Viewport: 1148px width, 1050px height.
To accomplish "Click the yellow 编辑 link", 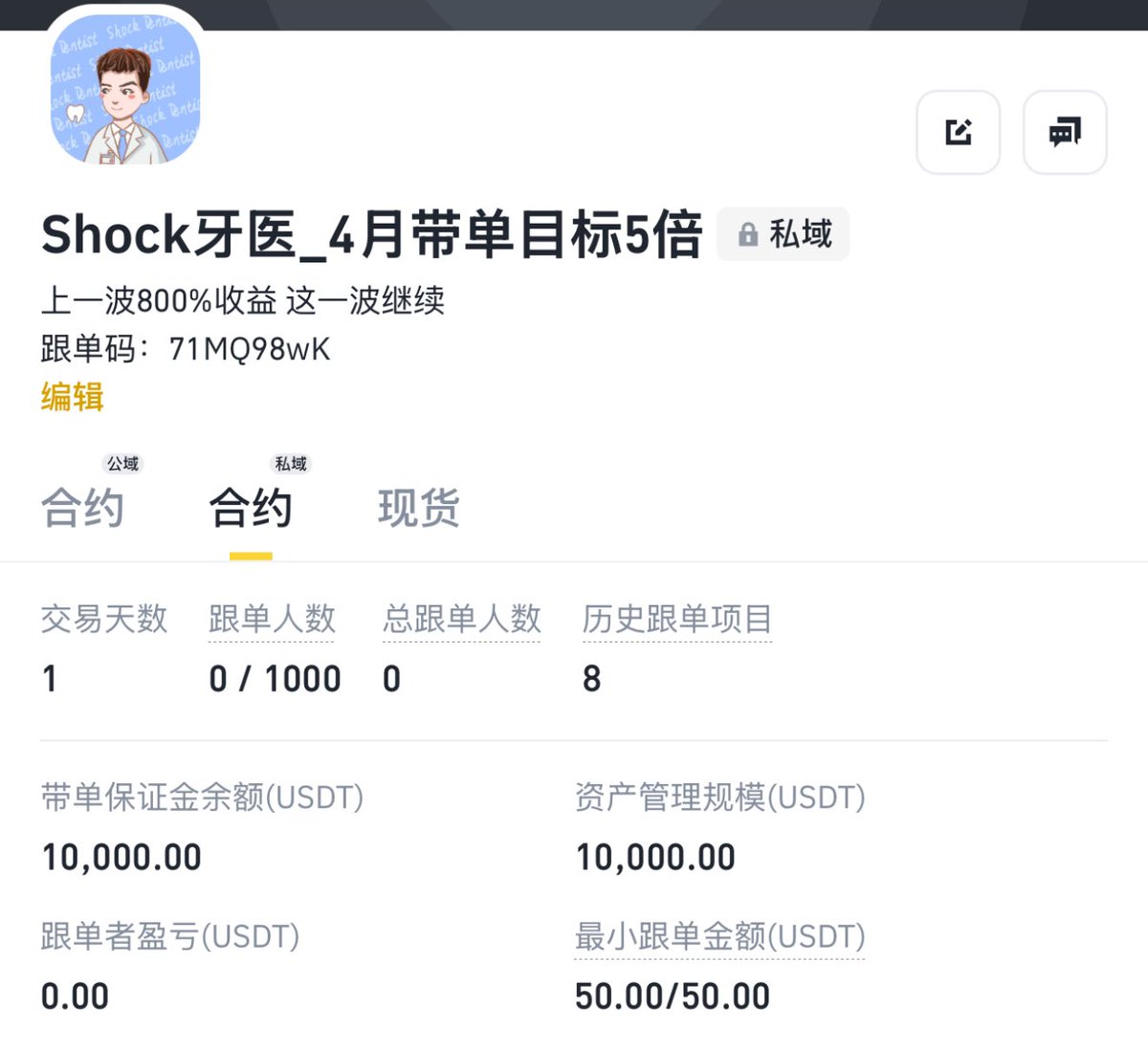I will point(72,396).
